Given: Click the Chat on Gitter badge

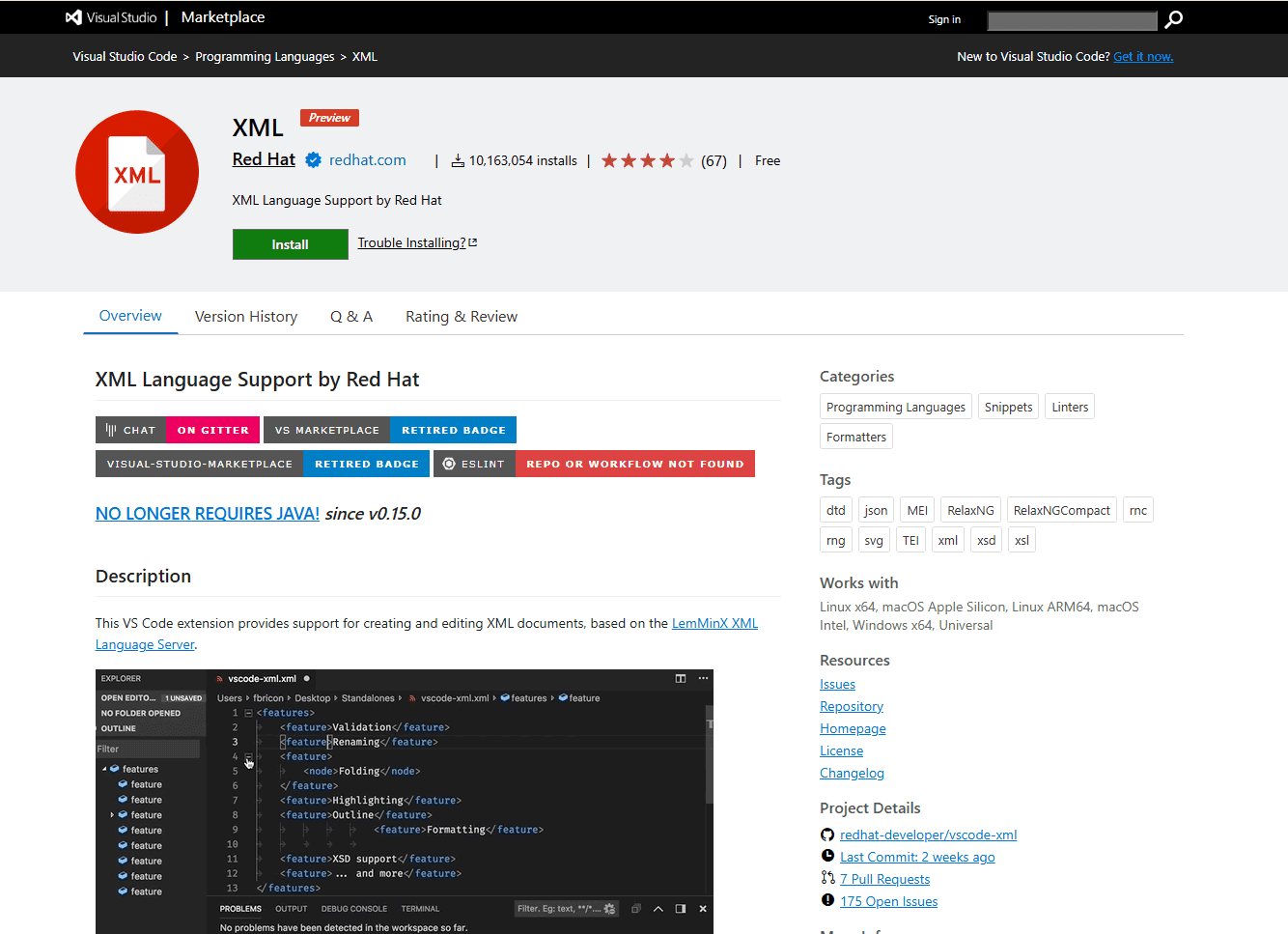Looking at the screenshot, I should click(x=178, y=430).
